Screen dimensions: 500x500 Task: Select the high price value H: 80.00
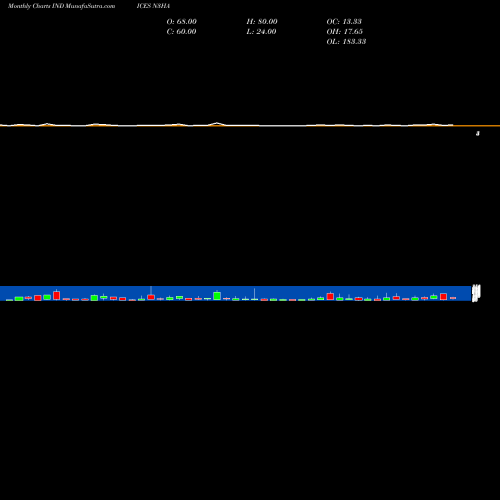tap(262, 21)
